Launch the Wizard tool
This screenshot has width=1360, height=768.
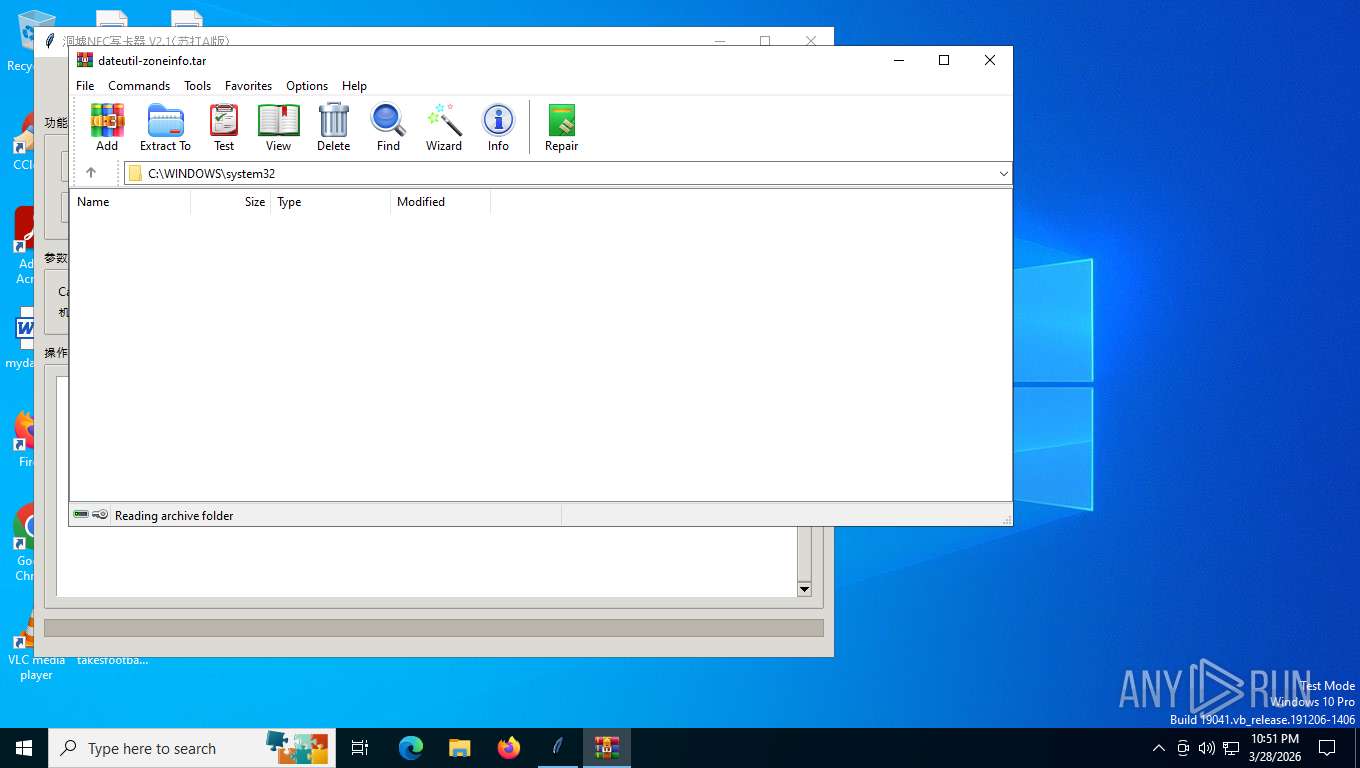coord(444,127)
